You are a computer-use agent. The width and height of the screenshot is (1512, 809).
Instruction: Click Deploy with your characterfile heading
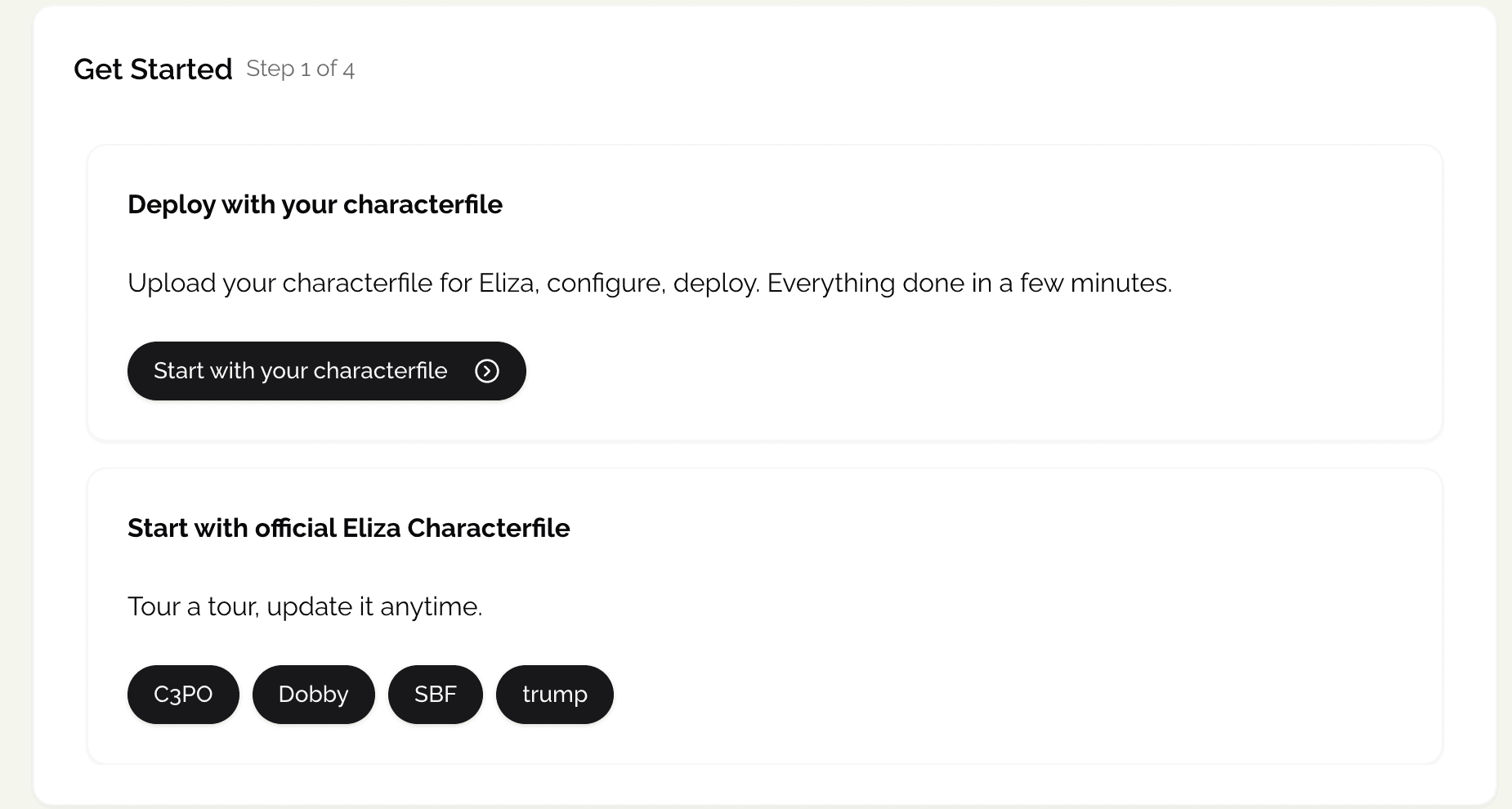pyautogui.click(x=315, y=204)
